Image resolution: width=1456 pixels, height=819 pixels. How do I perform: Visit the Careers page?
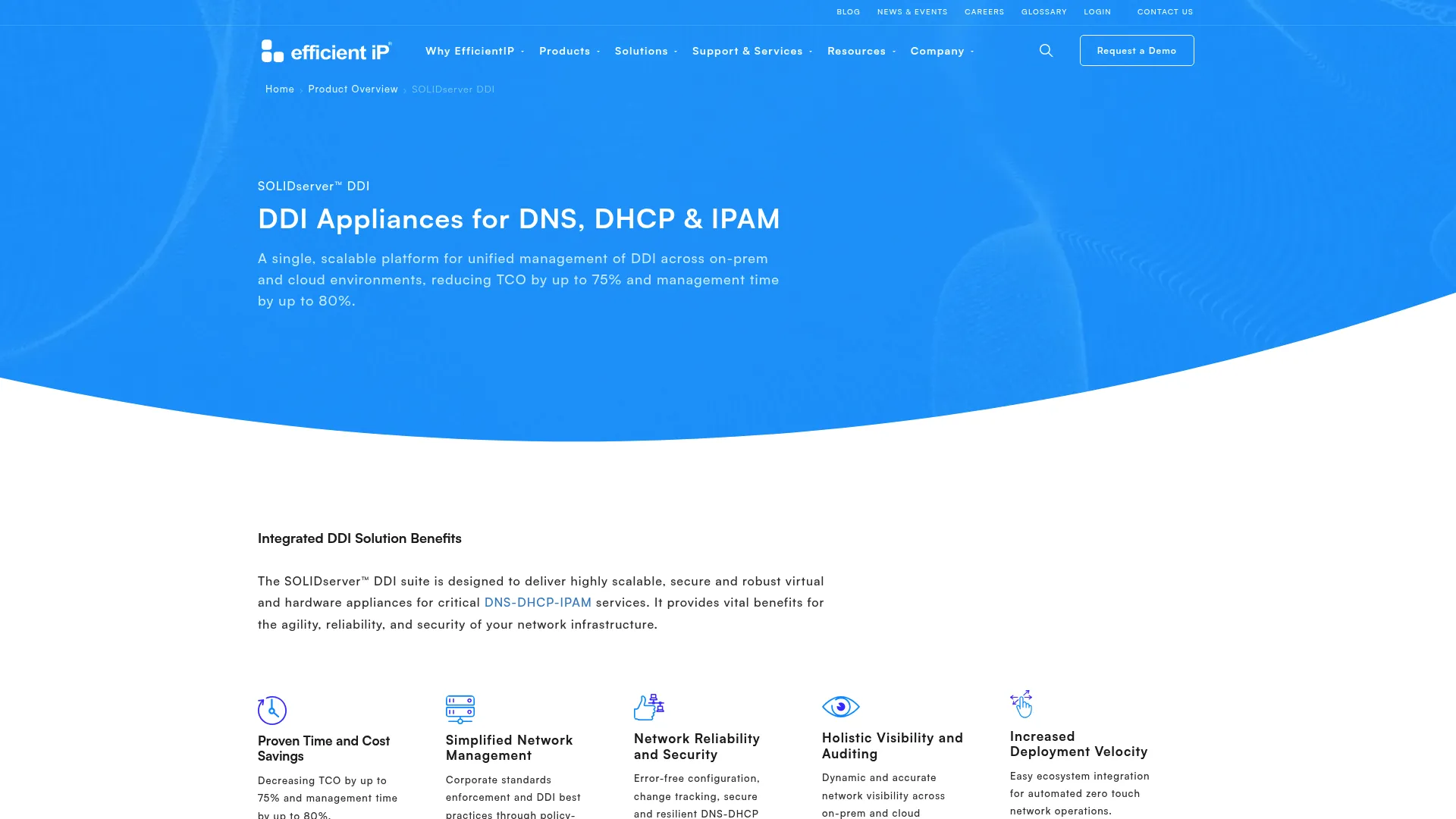click(984, 12)
